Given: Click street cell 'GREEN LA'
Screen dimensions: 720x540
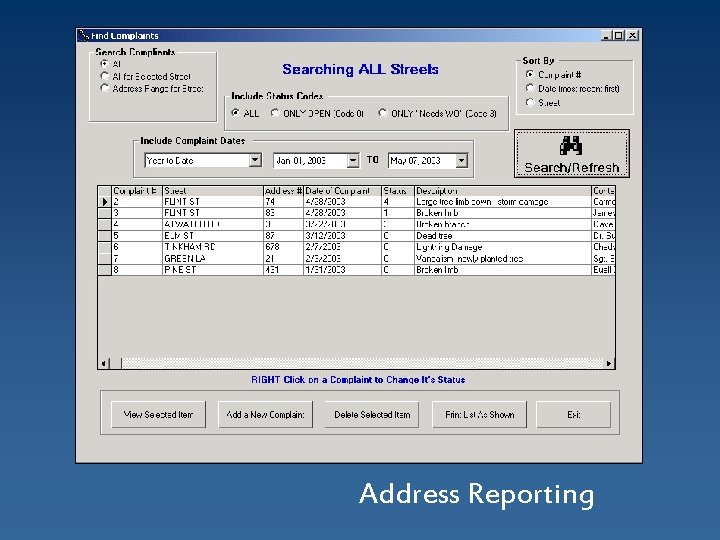Looking at the screenshot, I should coord(213,259).
